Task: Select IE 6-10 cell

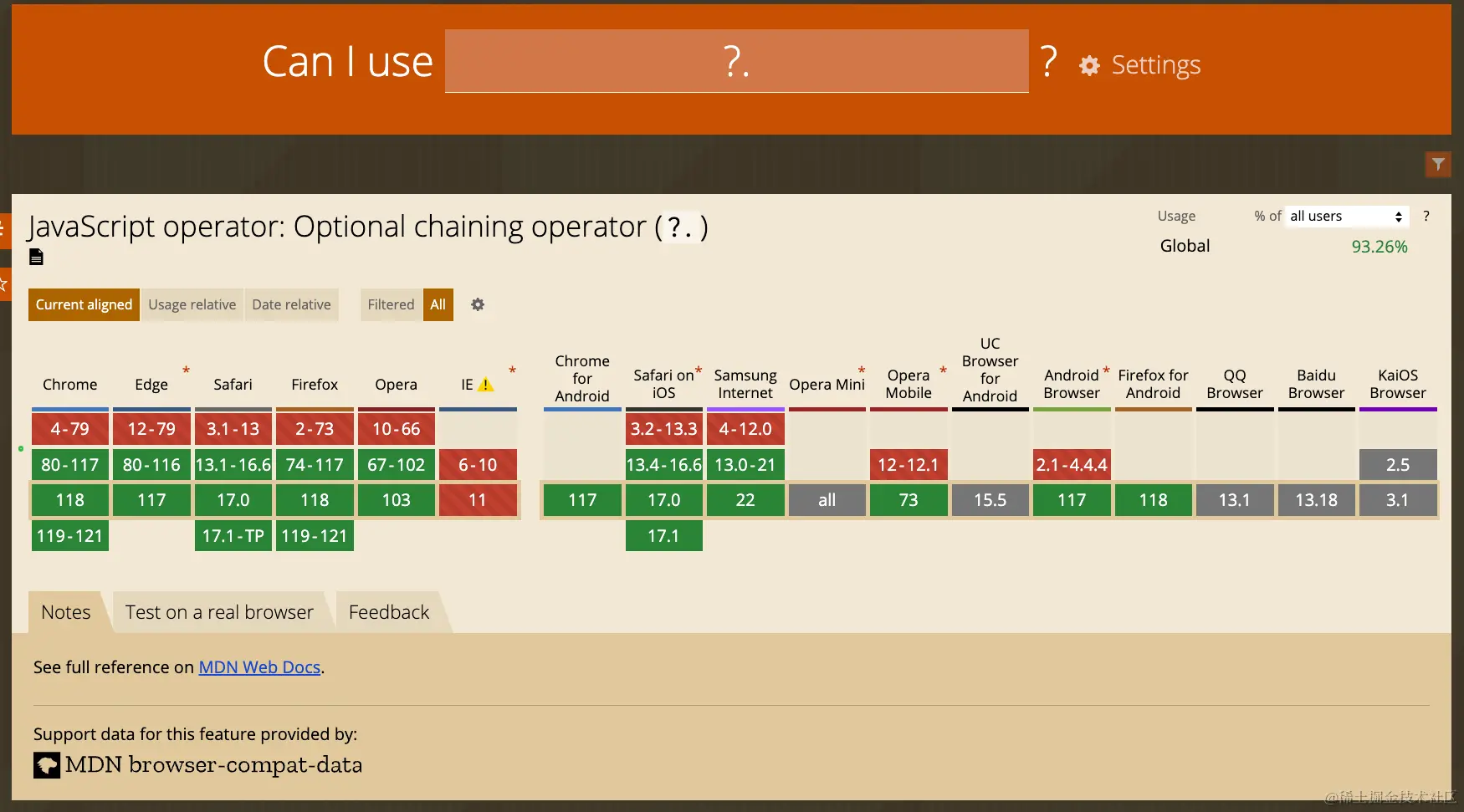Action: [x=478, y=465]
